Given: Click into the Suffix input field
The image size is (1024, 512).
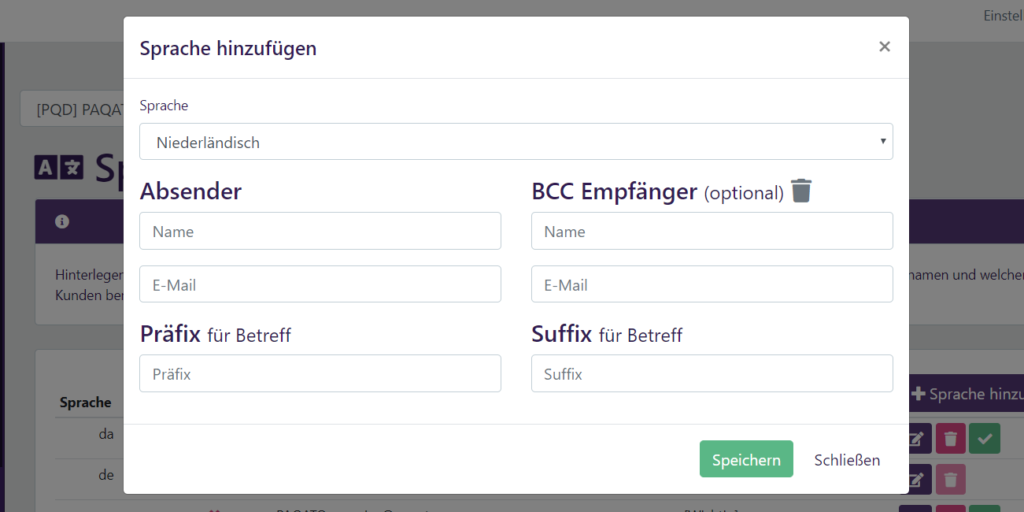Looking at the screenshot, I should [712, 374].
